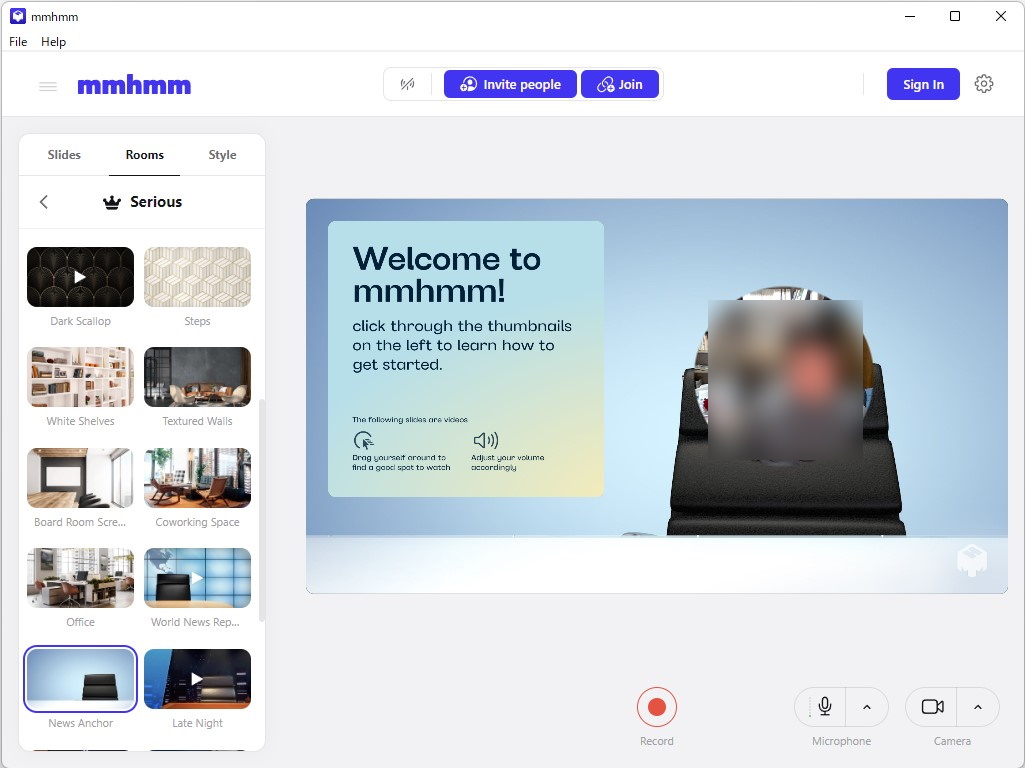Mute the microphone icon
1025x768 pixels.
click(x=824, y=707)
